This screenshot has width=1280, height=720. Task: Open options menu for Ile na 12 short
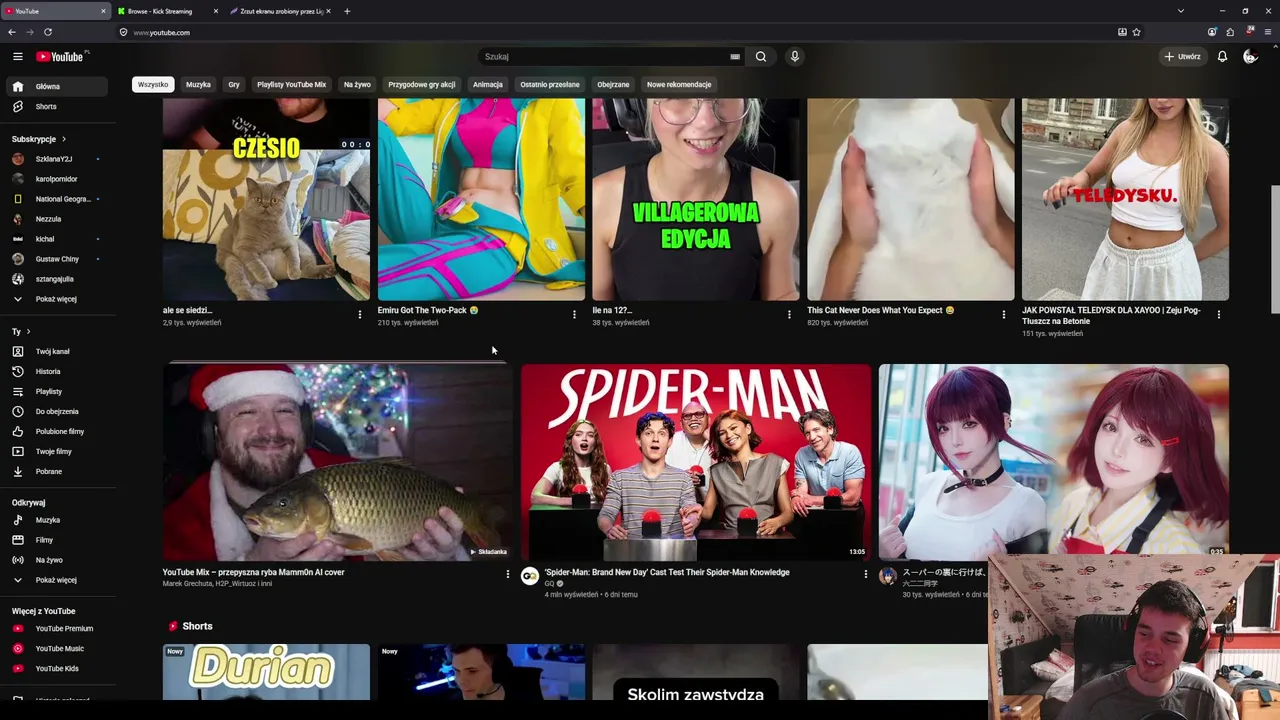(x=789, y=314)
